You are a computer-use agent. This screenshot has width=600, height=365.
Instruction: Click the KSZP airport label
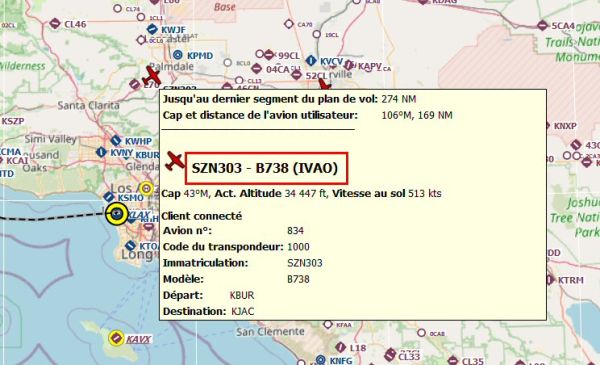[x=13, y=121]
